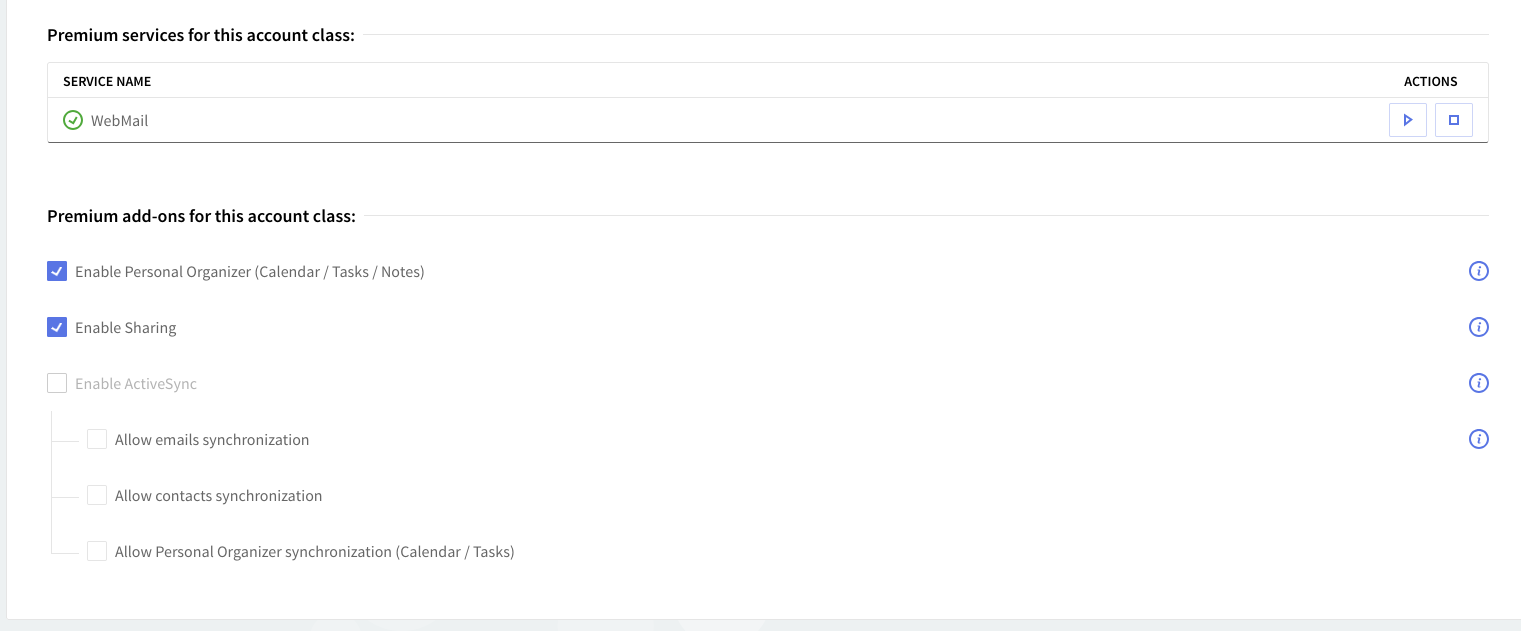Image resolution: width=1521 pixels, height=631 pixels.
Task: Stop the WebMail service with the square button
Action: (1453, 120)
